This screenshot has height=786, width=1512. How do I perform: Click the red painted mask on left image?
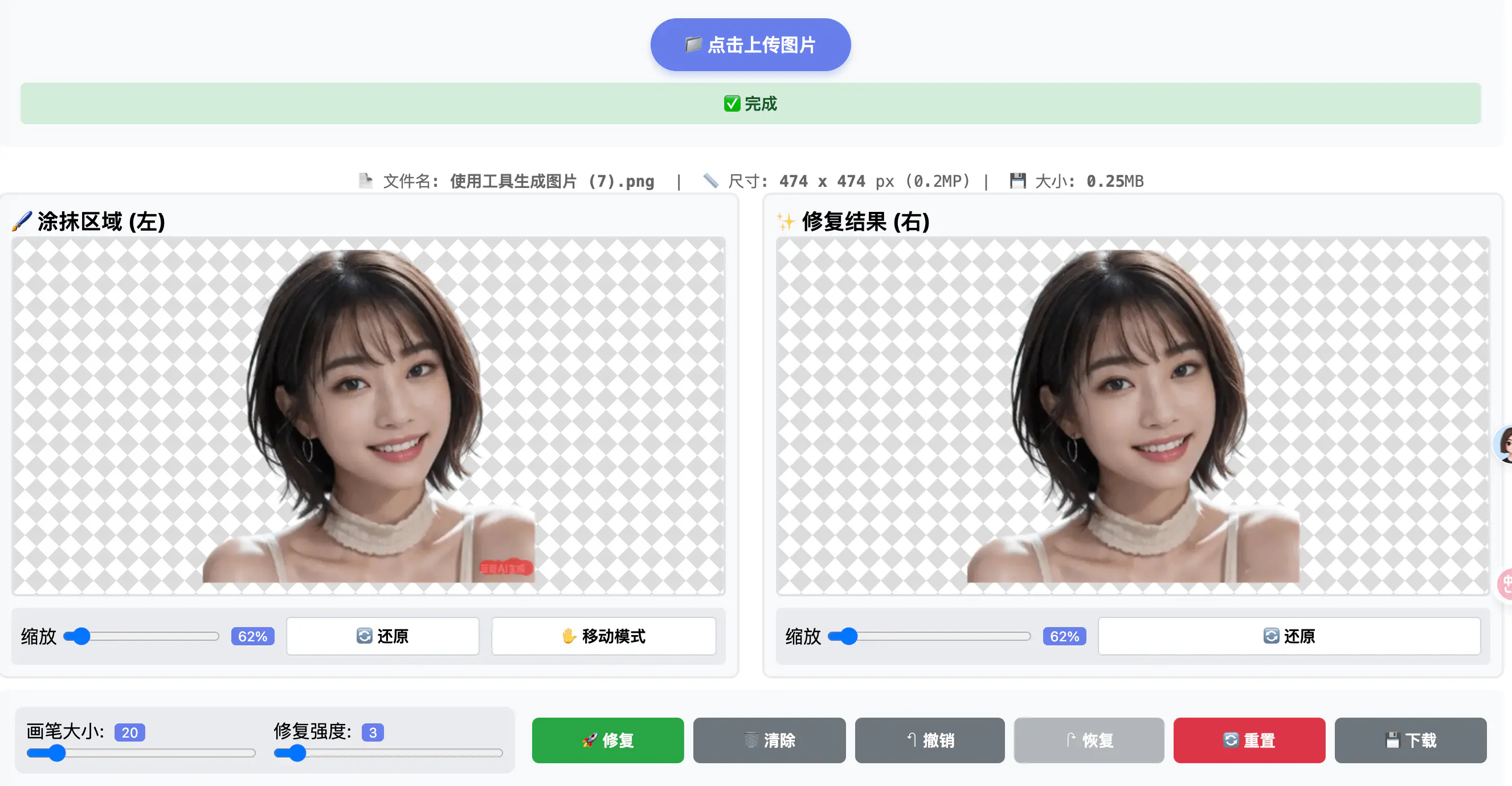pos(506,567)
